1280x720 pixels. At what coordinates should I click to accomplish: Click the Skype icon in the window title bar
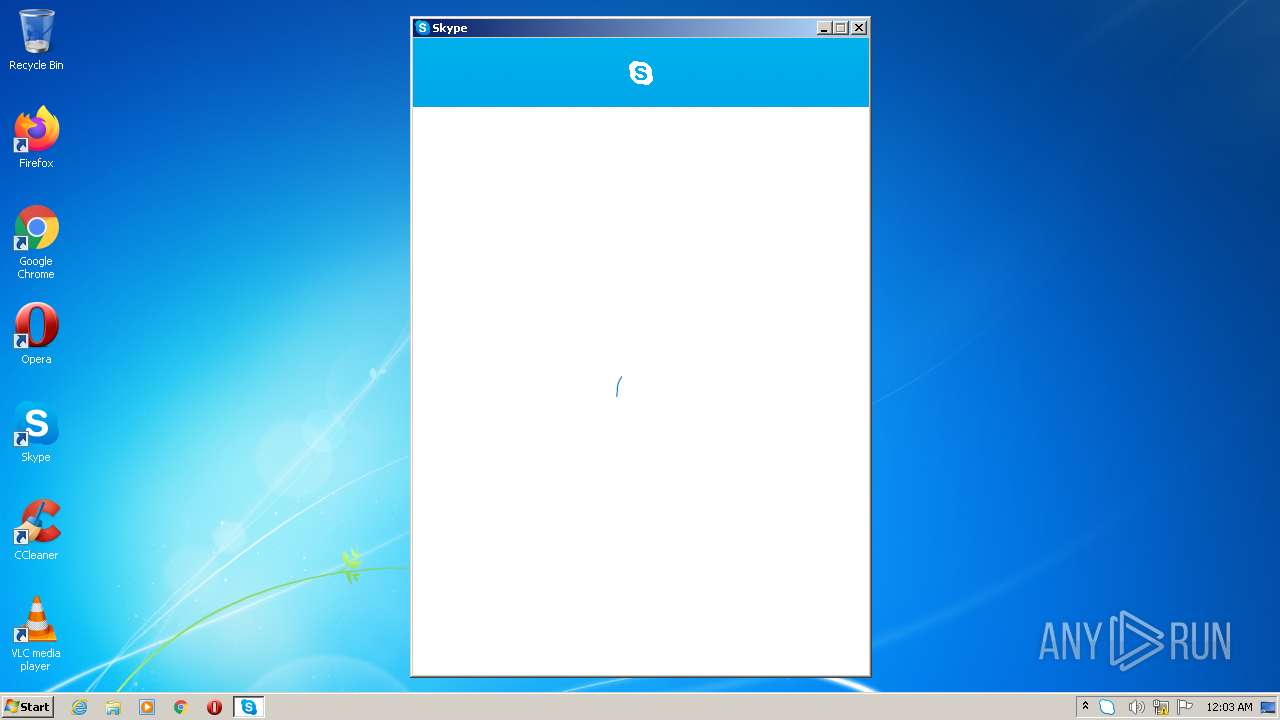click(x=423, y=28)
